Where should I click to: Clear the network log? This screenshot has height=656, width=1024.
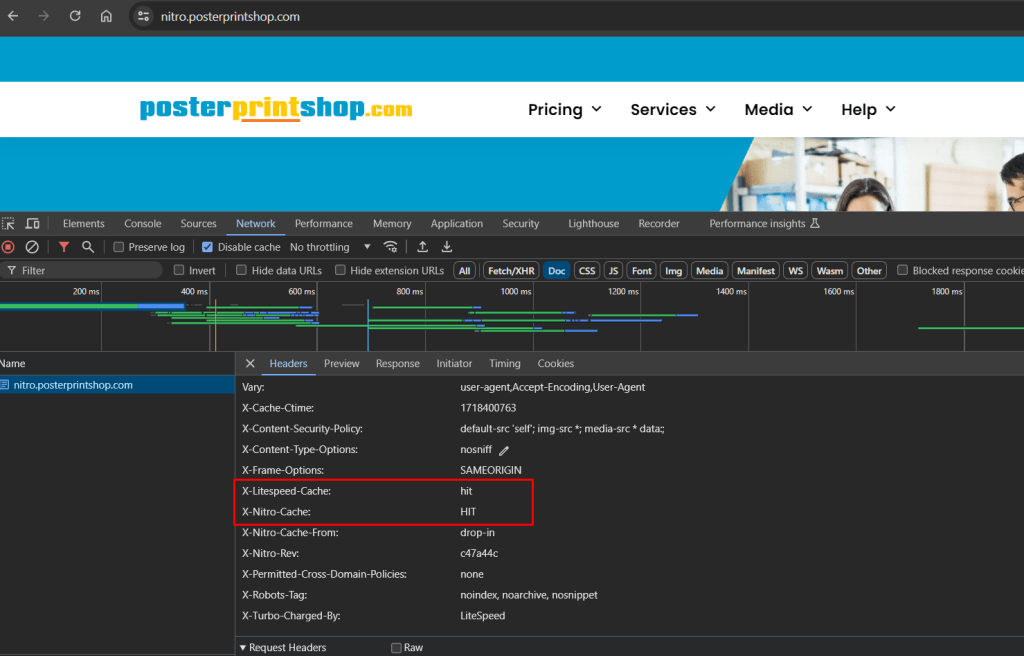pos(32,247)
